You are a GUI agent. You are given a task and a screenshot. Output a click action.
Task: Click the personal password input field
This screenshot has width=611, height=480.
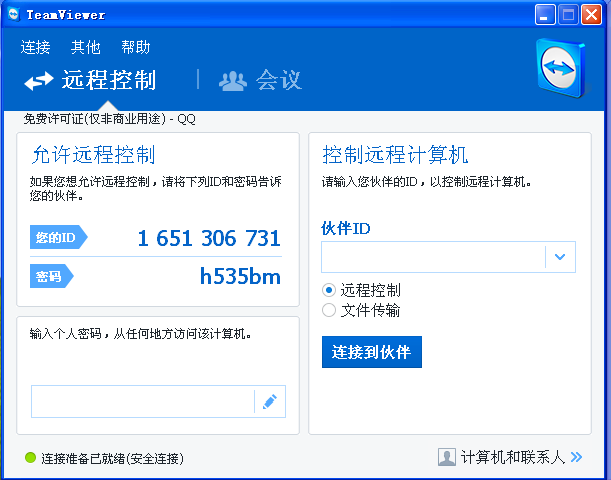tap(143, 402)
